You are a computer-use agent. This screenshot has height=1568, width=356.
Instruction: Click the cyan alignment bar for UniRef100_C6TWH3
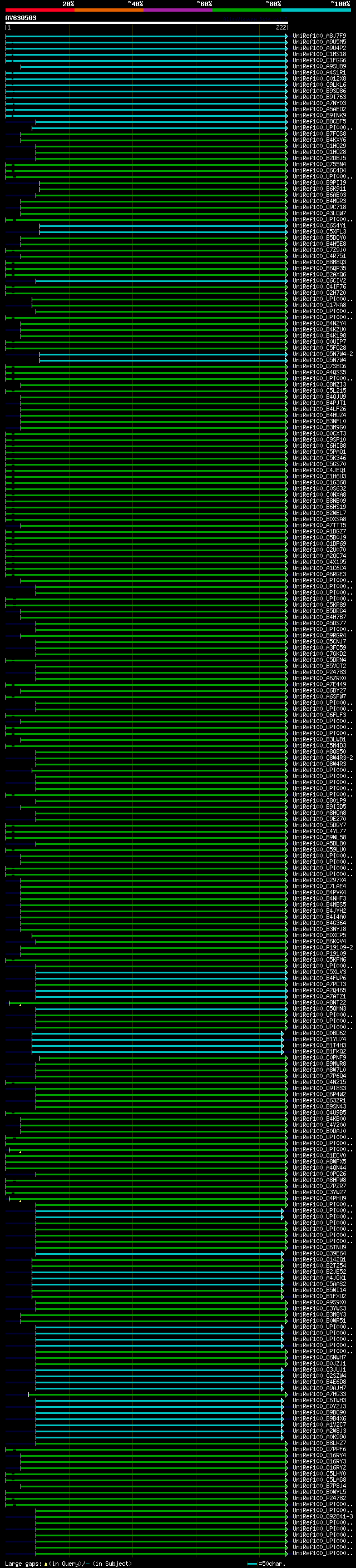(160, 1400)
